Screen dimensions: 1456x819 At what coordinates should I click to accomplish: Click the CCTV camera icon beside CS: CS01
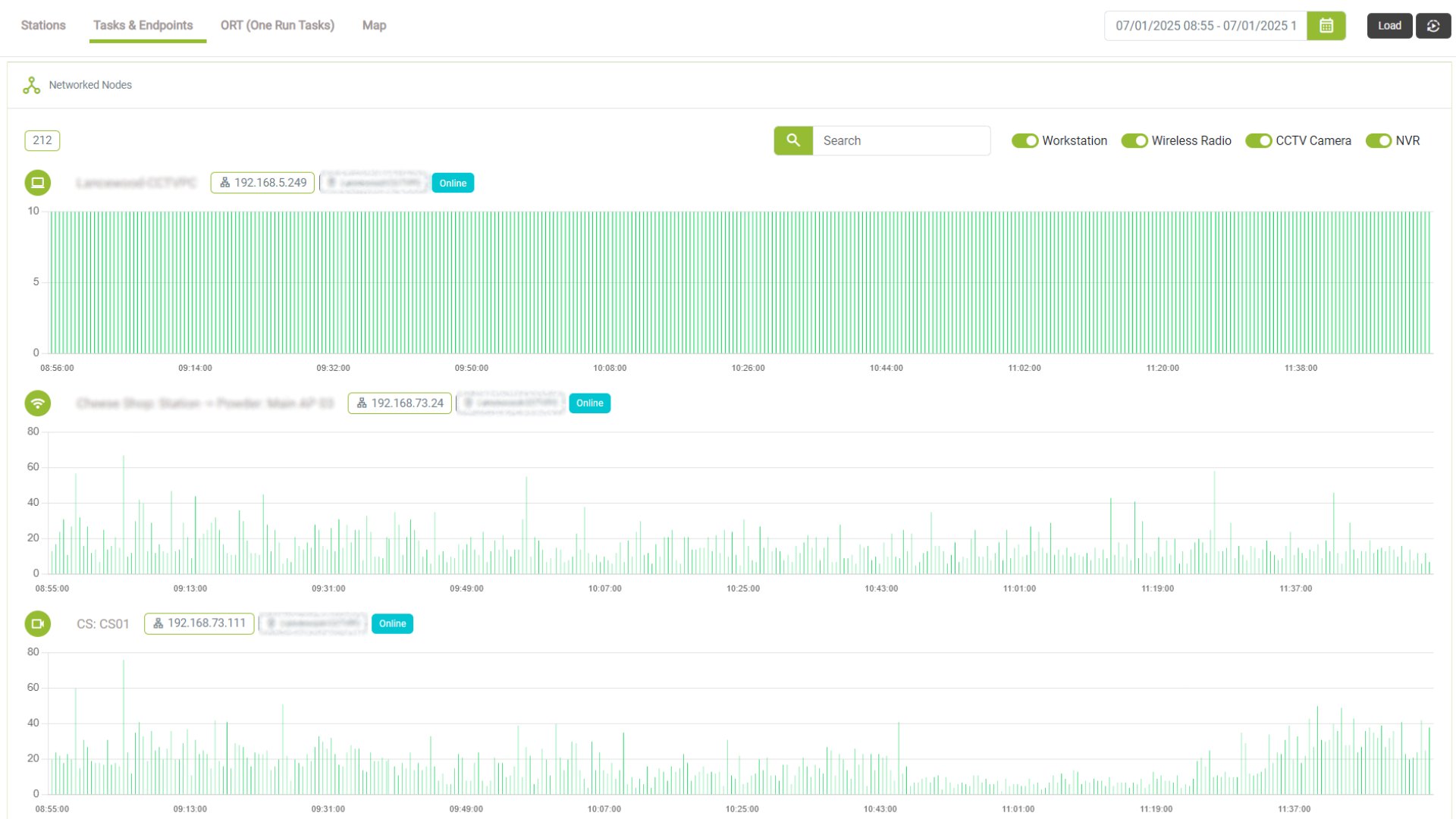pyautogui.click(x=38, y=623)
